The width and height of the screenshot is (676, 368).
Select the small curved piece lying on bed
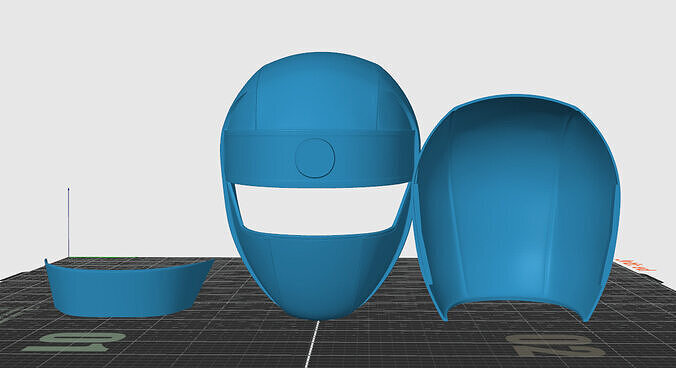coord(129,288)
